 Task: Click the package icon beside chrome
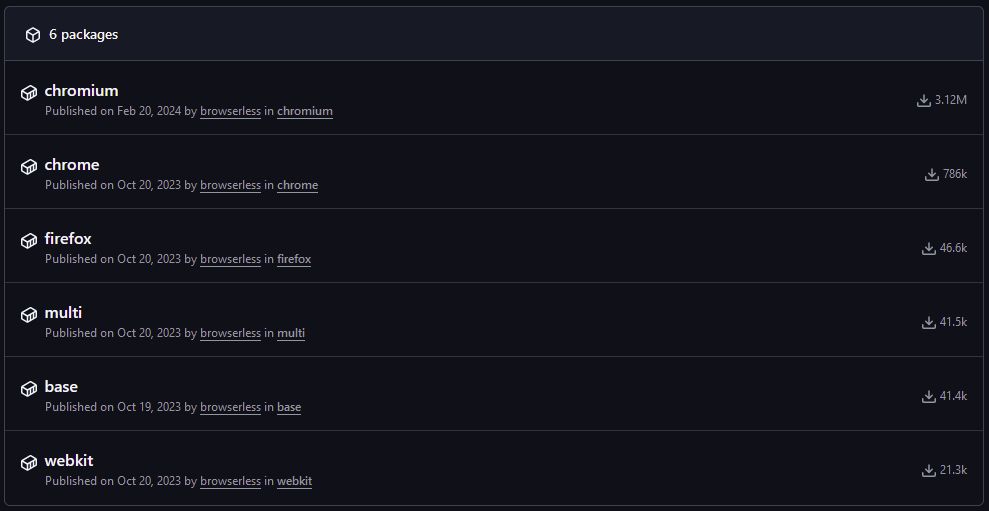coord(29,167)
